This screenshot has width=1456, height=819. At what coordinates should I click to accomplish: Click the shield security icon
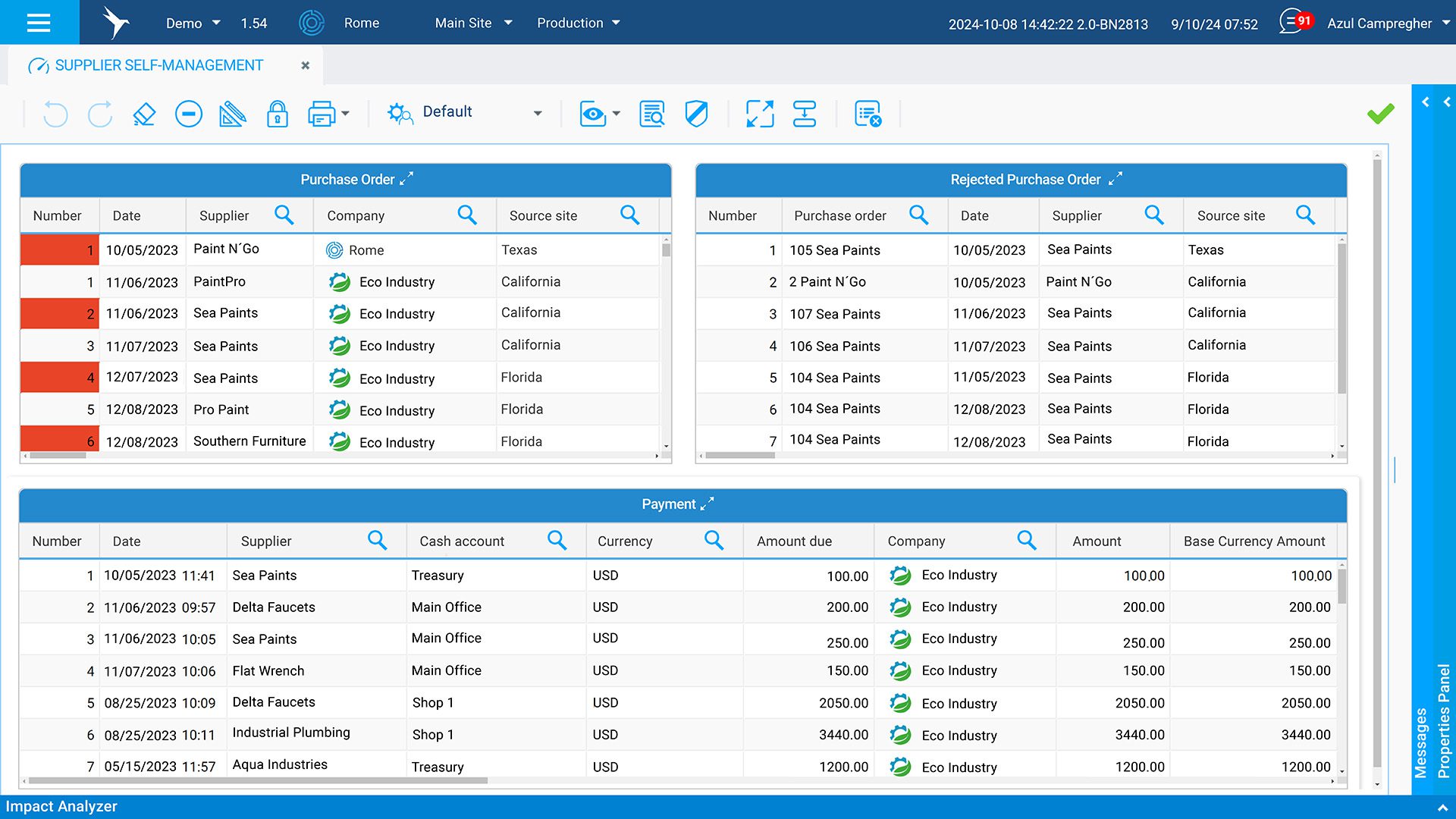[x=696, y=115]
